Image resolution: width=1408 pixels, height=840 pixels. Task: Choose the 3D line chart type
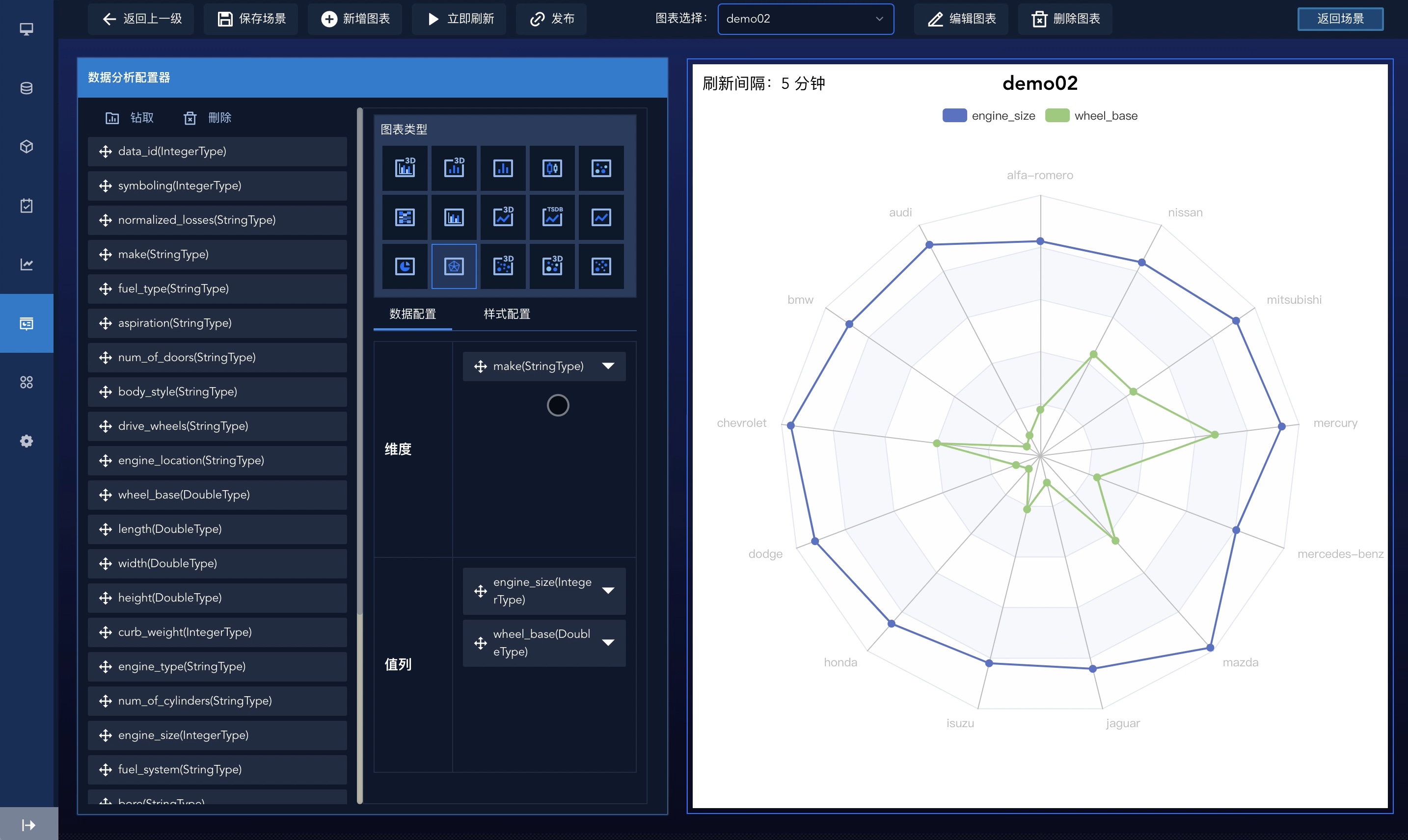coord(503,217)
